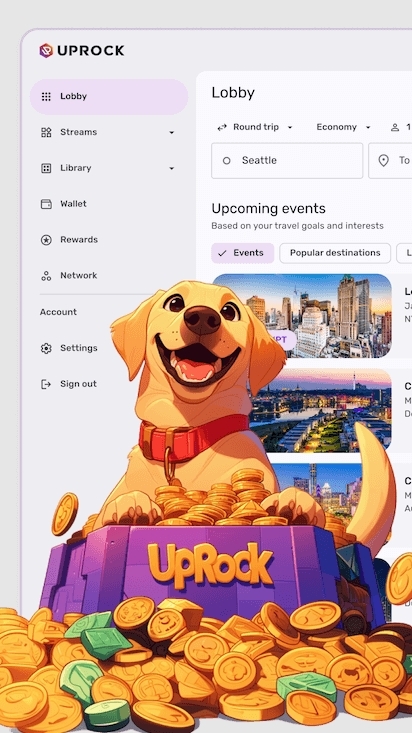Click the UpRock logo icon
Image resolution: width=412 pixels, height=733 pixels.
pyautogui.click(x=46, y=50)
